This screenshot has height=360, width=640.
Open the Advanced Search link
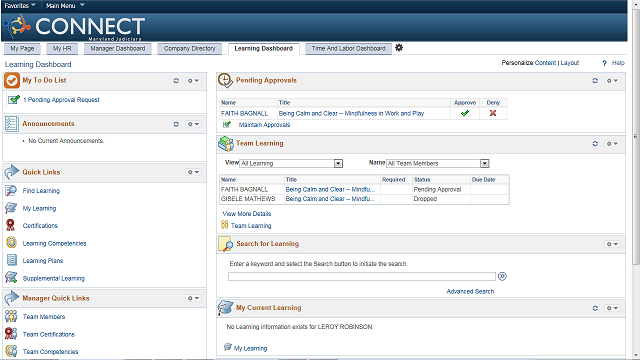click(x=470, y=291)
